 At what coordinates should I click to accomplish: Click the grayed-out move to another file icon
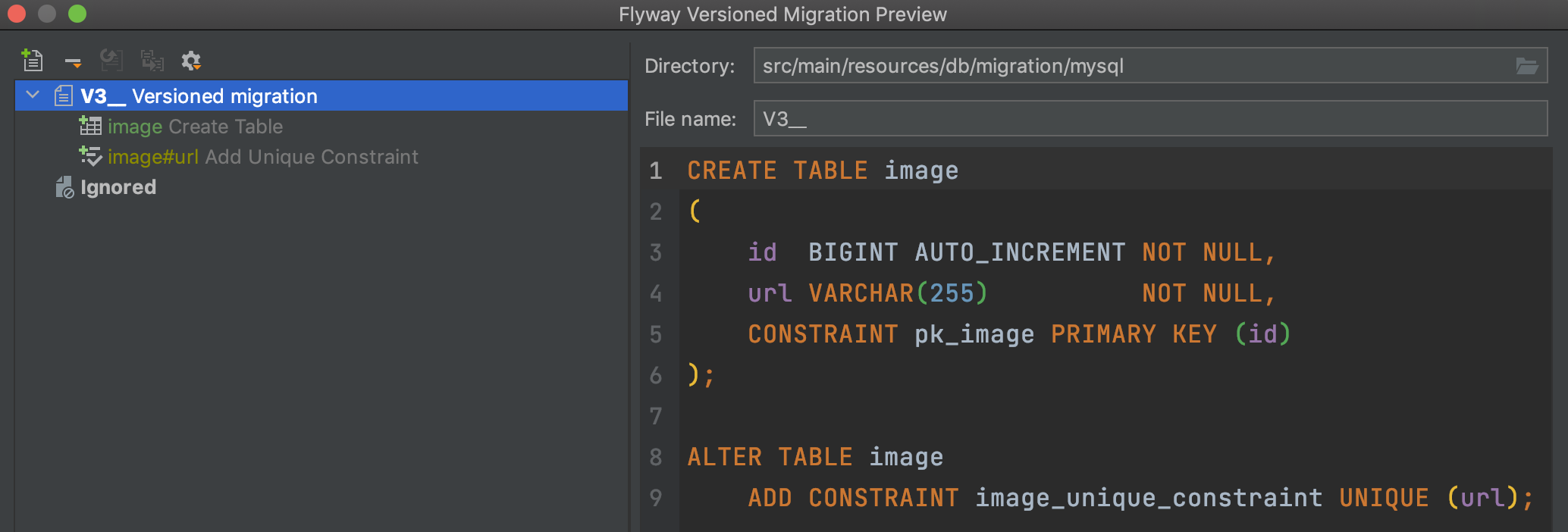pyautogui.click(x=152, y=60)
